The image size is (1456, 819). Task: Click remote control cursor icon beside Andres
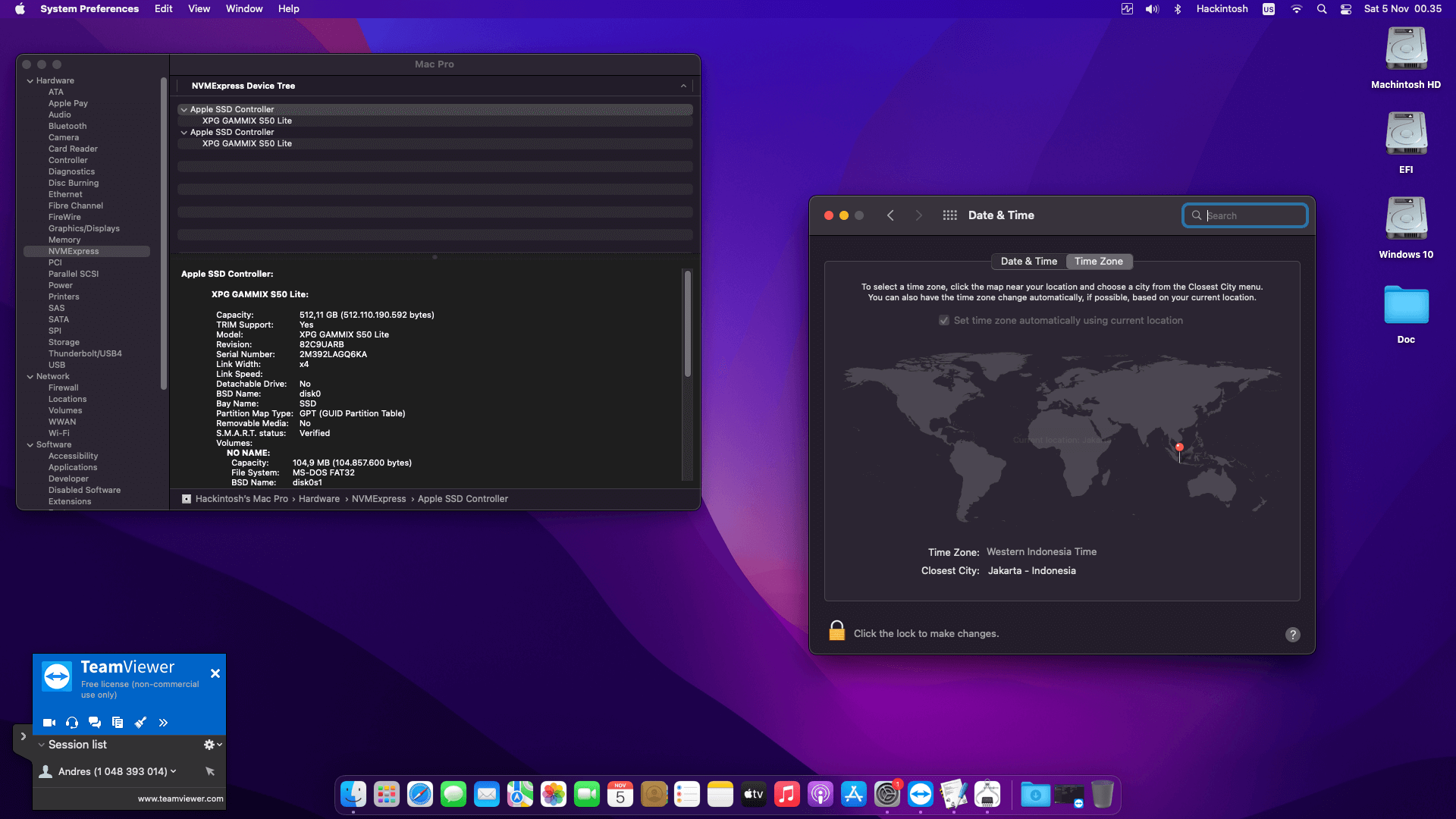tap(210, 771)
